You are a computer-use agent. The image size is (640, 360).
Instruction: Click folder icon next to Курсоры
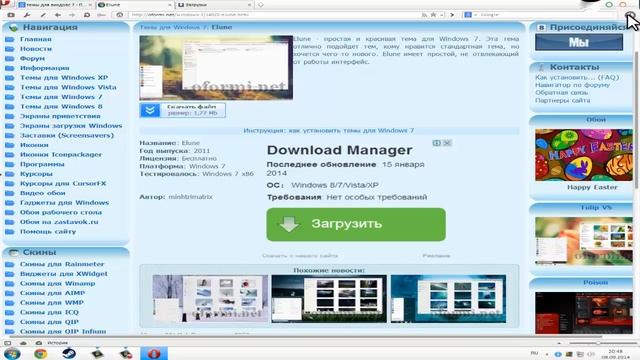9,174
